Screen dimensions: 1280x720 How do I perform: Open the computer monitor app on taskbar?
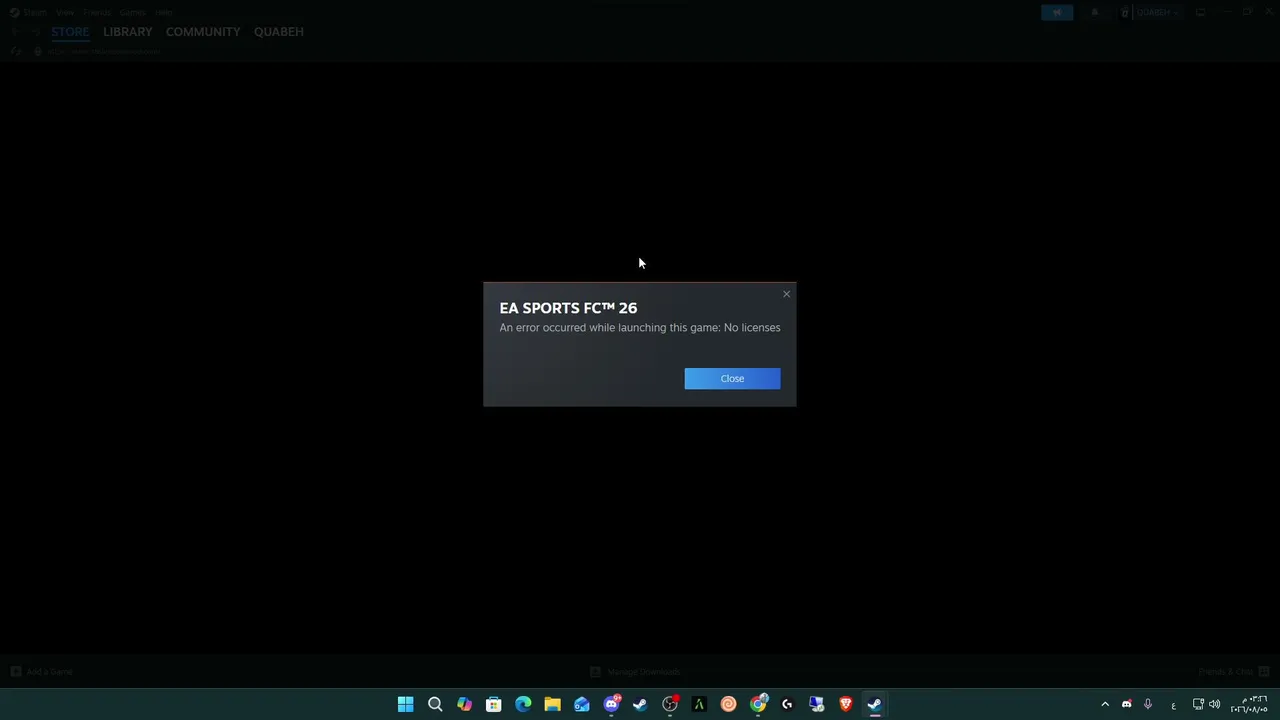point(816,704)
